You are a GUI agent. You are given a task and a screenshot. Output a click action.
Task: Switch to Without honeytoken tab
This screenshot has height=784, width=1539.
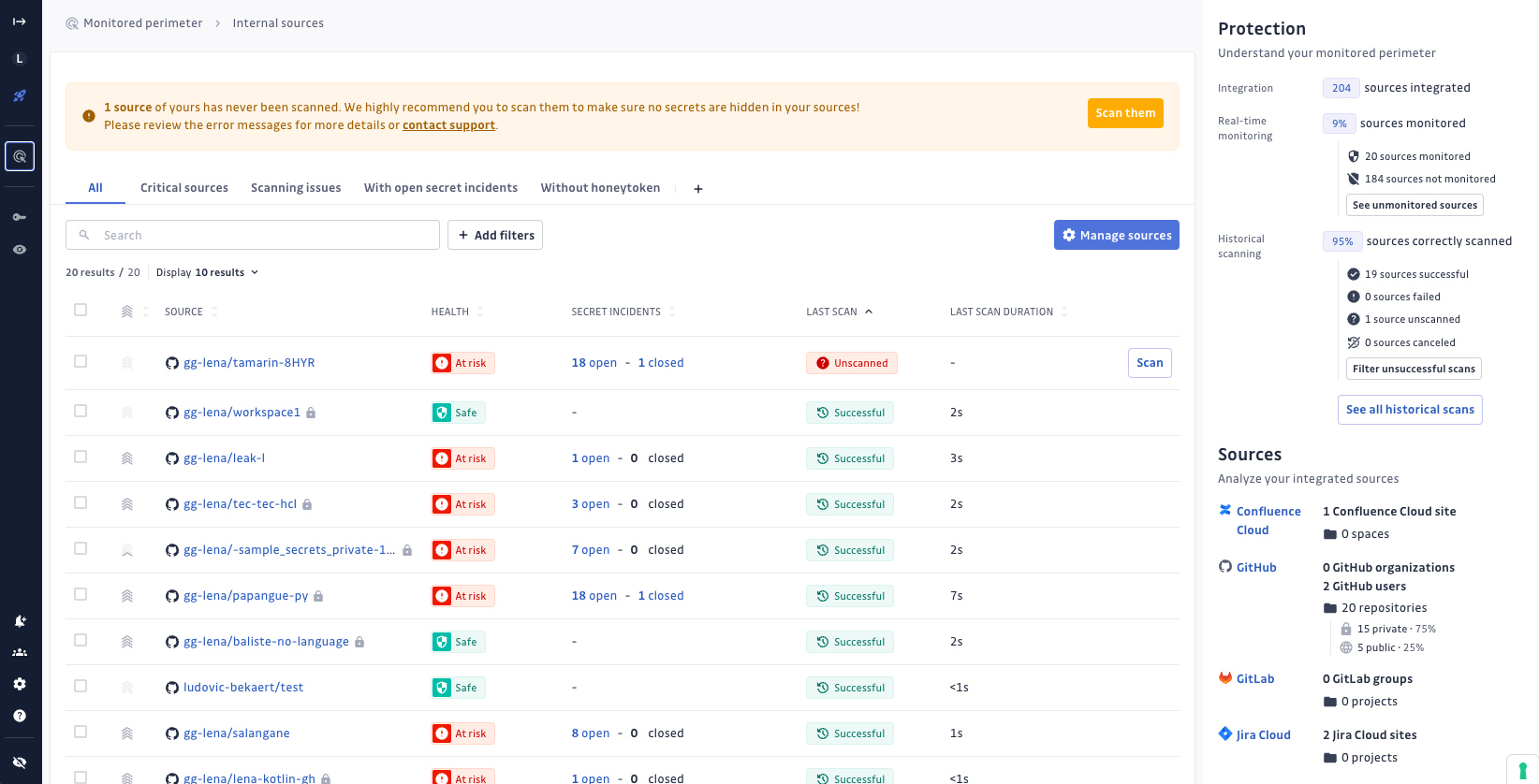[x=600, y=188]
